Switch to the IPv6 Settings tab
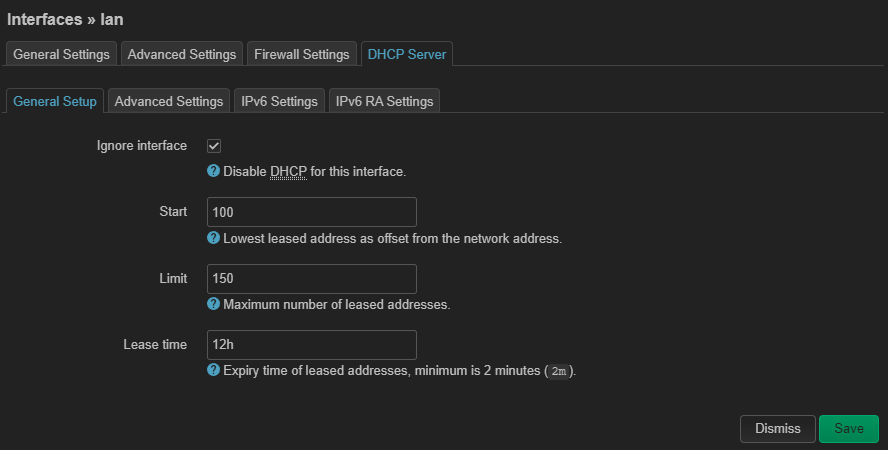The width and height of the screenshot is (888, 450). pos(279,101)
